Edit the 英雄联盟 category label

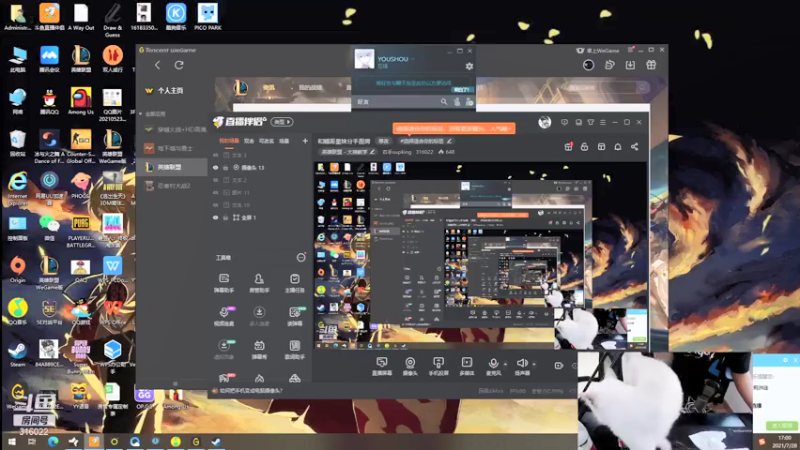coord(348,152)
